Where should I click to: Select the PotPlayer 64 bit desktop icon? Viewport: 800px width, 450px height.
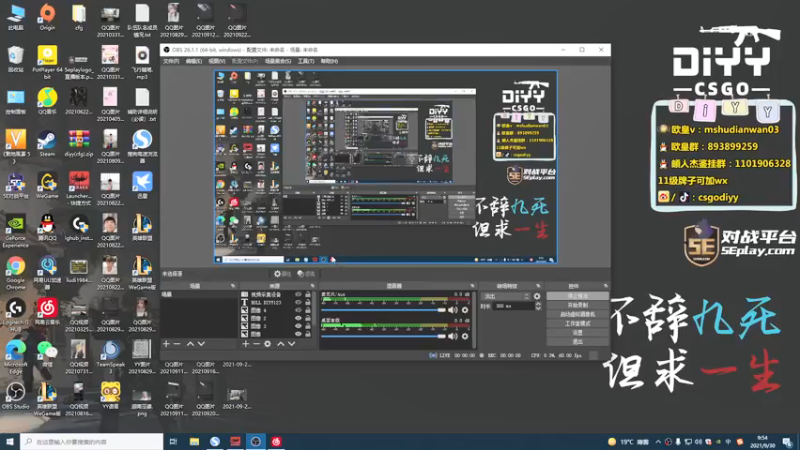(47, 62)
